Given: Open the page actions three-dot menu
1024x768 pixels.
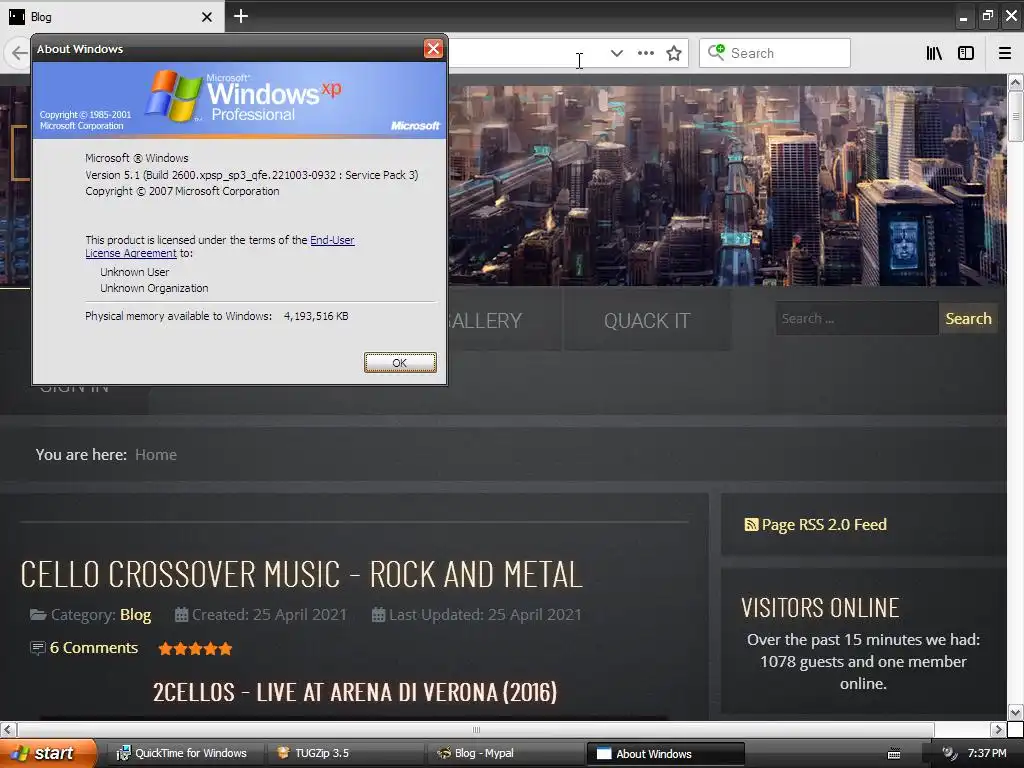Looking at the screenshot, I should [x=645, y=53].
